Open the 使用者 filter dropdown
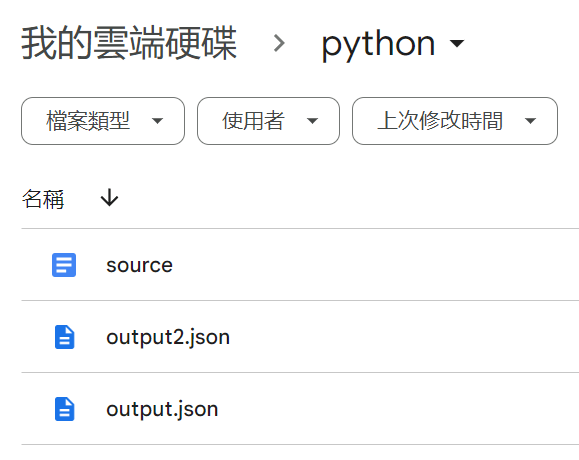This screenshot has height=460, width=579. [268, 121]
